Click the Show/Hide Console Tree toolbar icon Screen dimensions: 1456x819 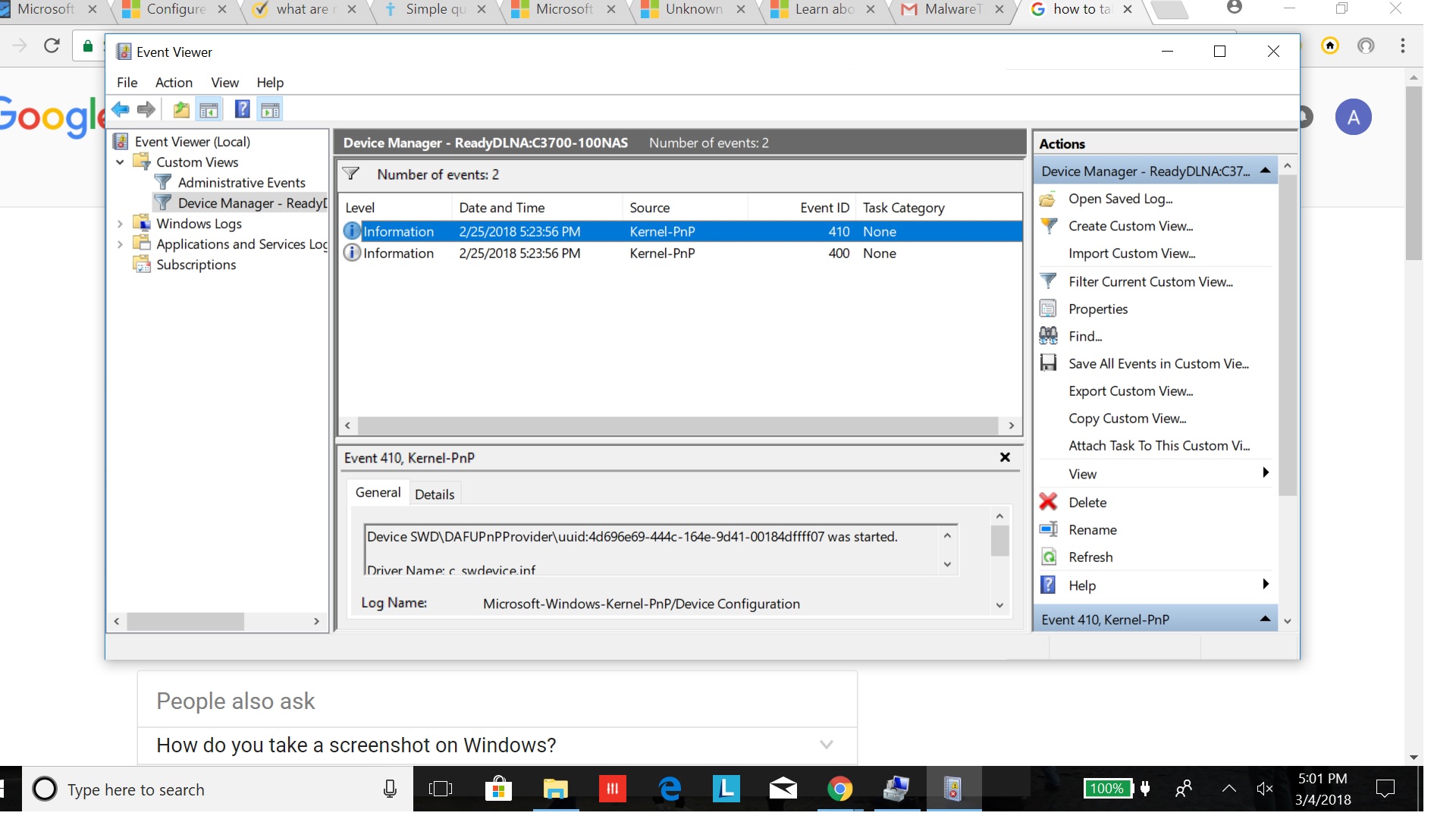209,110
